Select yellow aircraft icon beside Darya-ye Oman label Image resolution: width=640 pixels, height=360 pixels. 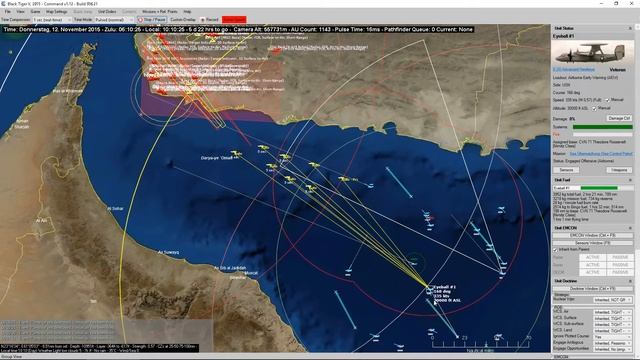236,154
